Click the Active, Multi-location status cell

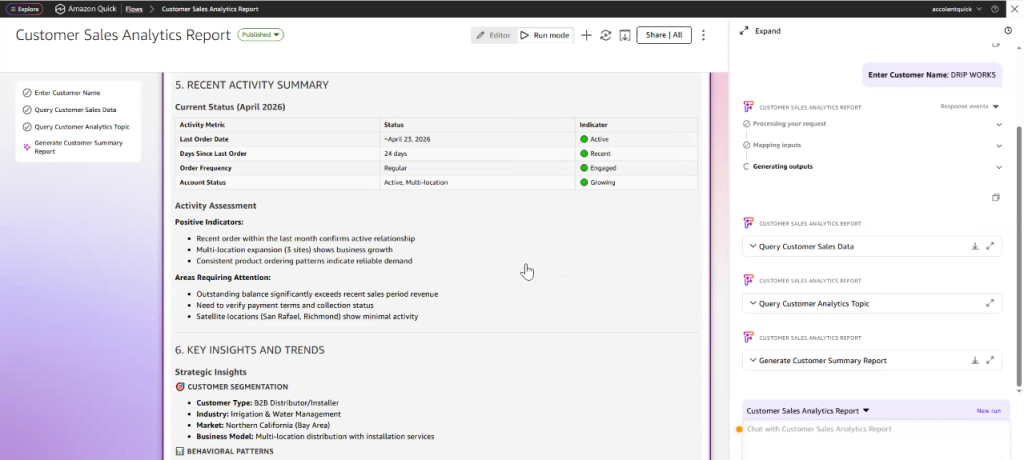[477, 182]
